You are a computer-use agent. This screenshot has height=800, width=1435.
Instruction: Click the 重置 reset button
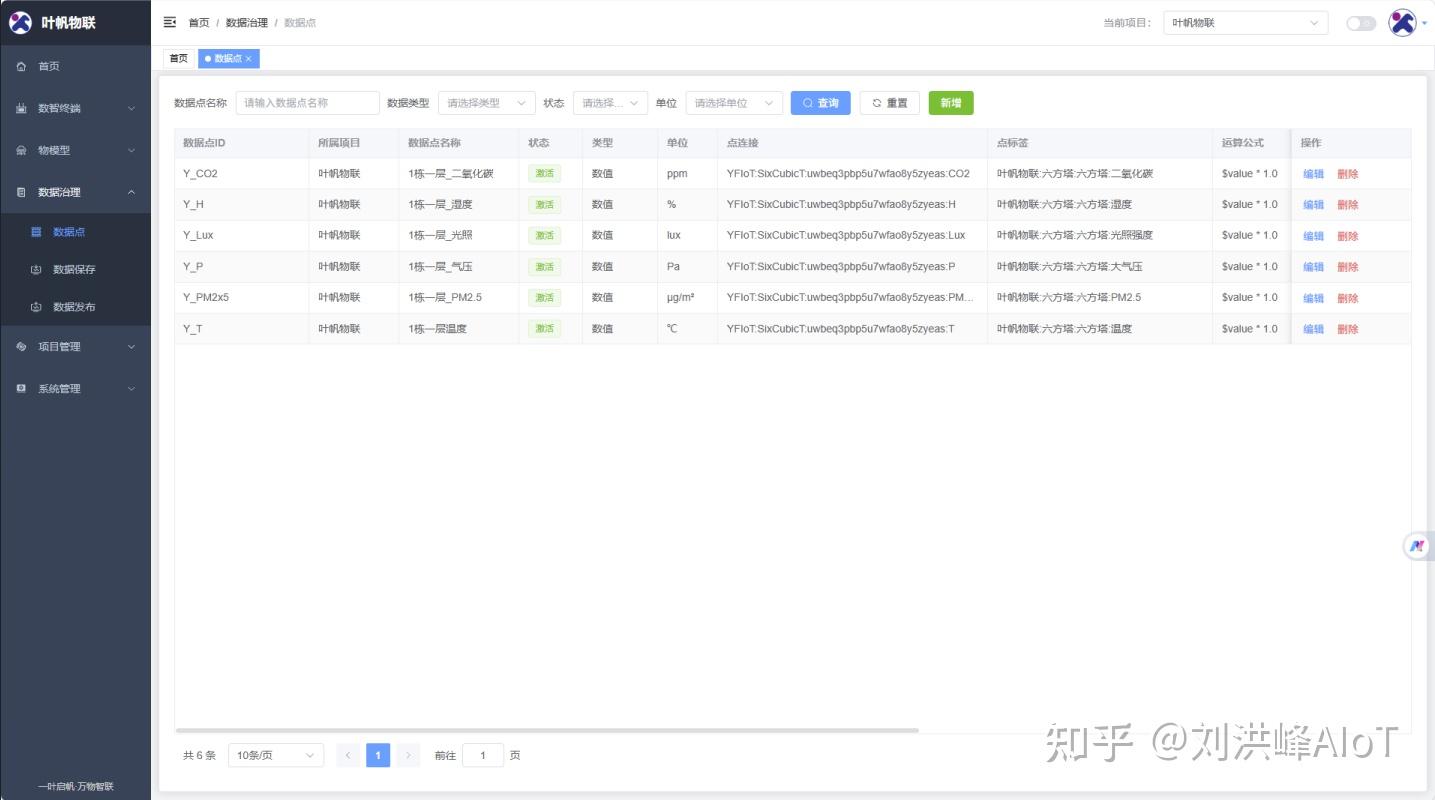pyautogui.click(x=890, y=103)
